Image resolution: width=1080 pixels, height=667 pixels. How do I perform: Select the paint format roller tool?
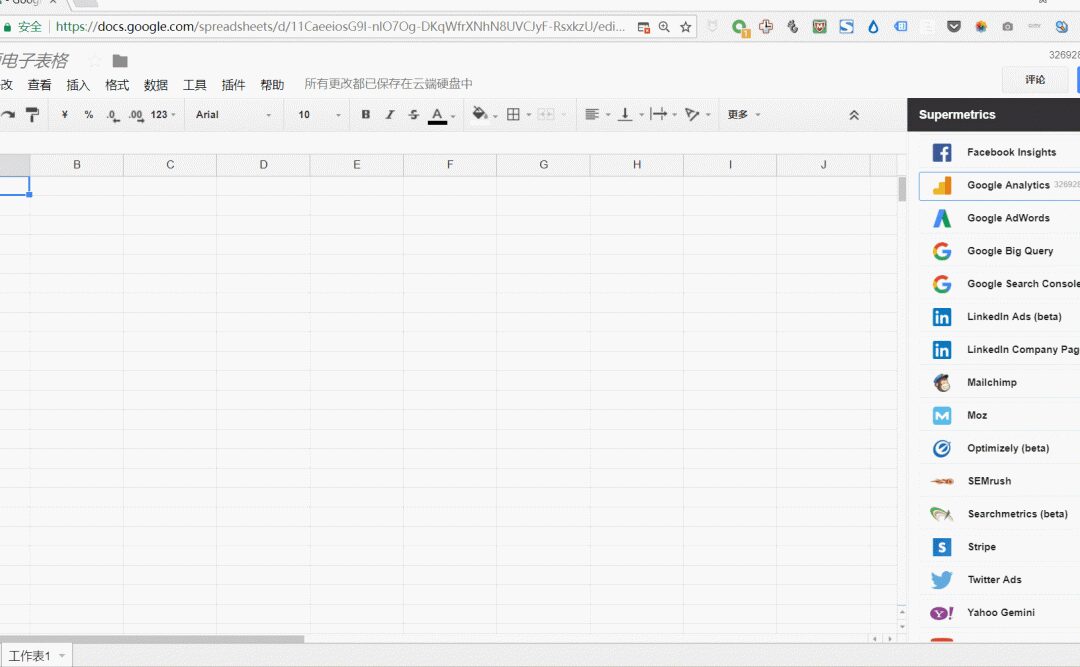pos(32,115)
